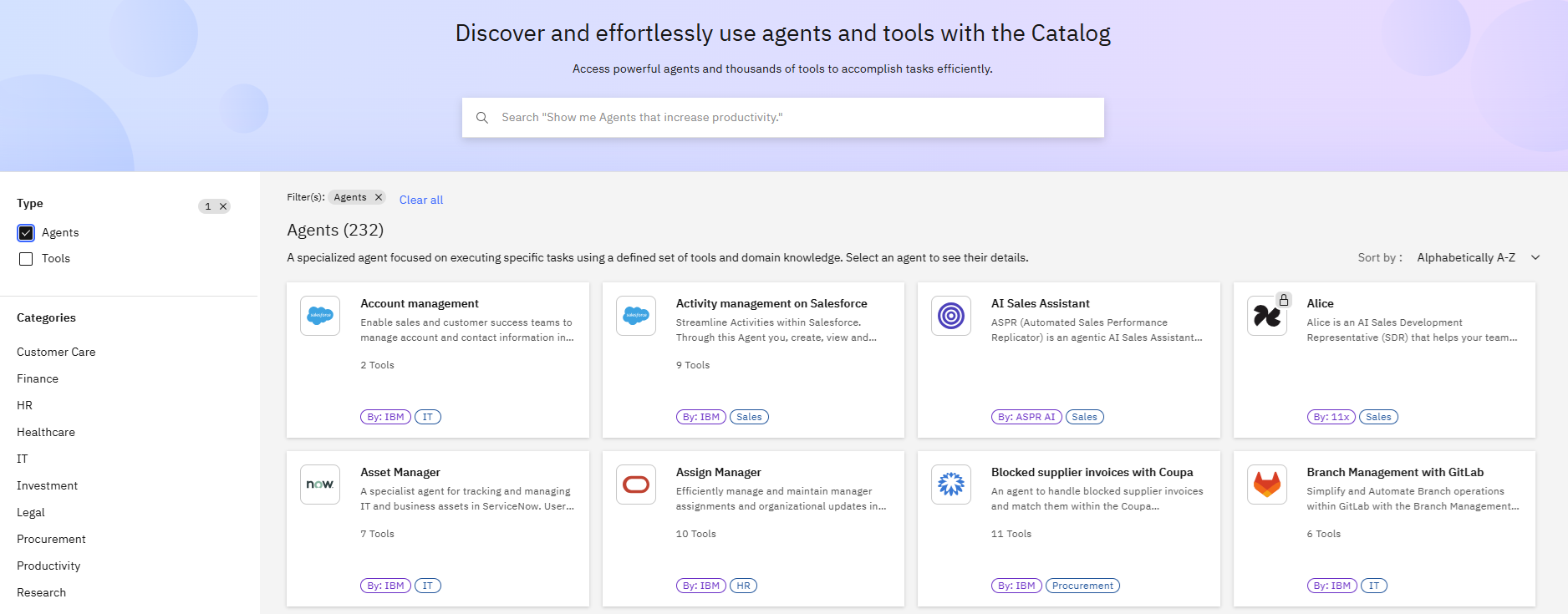
Task: Click the Clear all link
Action: pyautogui.click(x=421, y=200)
